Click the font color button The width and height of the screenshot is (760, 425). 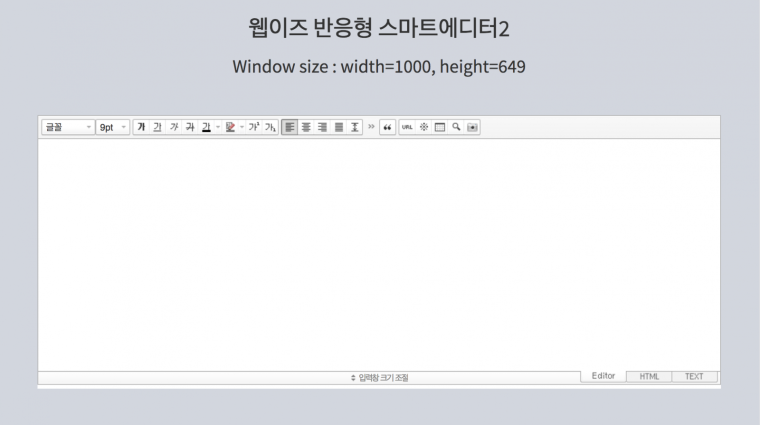[x=205, y=127]
